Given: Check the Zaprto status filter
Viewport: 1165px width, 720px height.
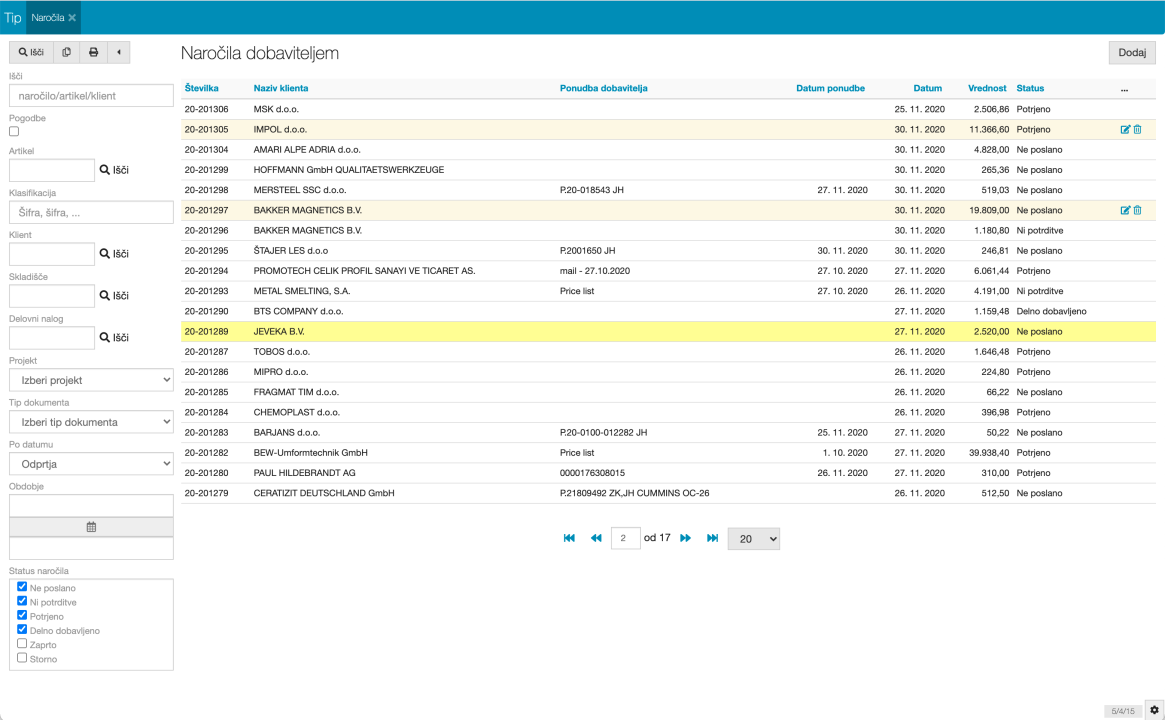Looking at the screenshot, I should pyautogui.click(x=22, y=644).
